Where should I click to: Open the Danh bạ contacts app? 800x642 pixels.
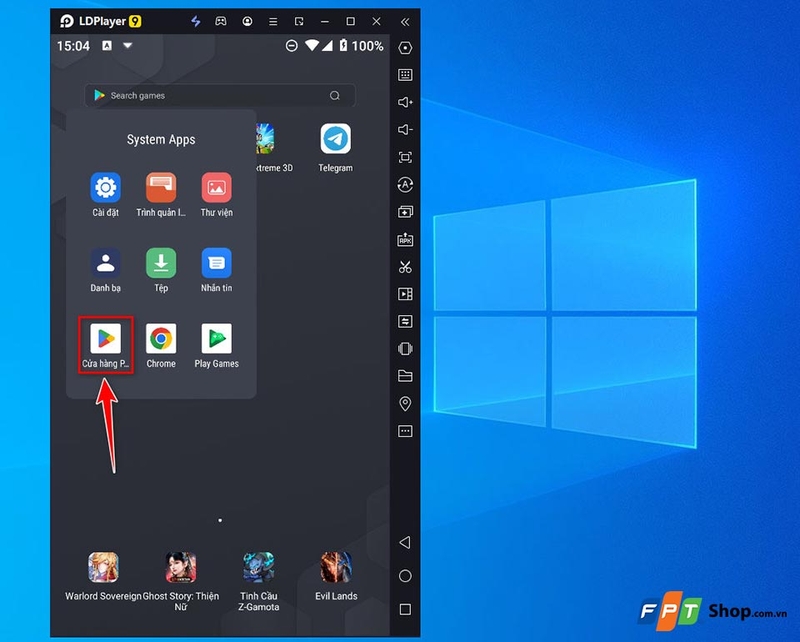pyautogui.click(x=106, y=263)
